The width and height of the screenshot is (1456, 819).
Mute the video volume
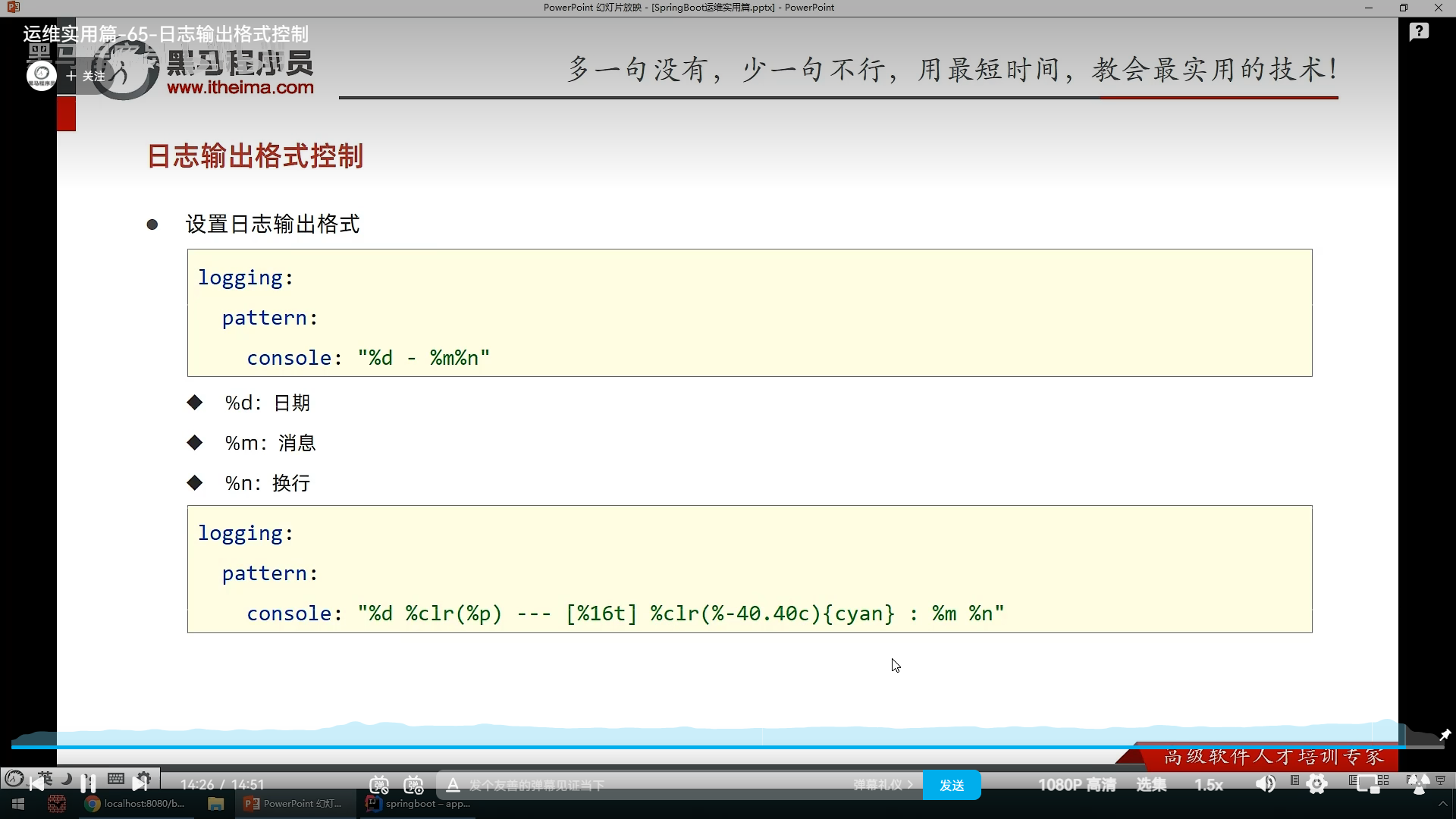tap(1265, 784)
